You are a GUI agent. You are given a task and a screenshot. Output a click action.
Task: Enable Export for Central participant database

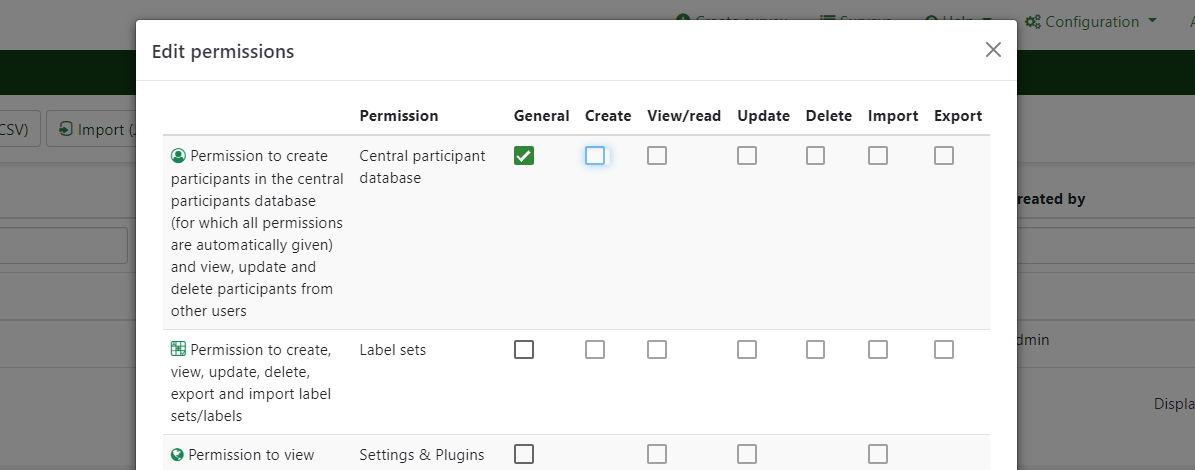944,156
